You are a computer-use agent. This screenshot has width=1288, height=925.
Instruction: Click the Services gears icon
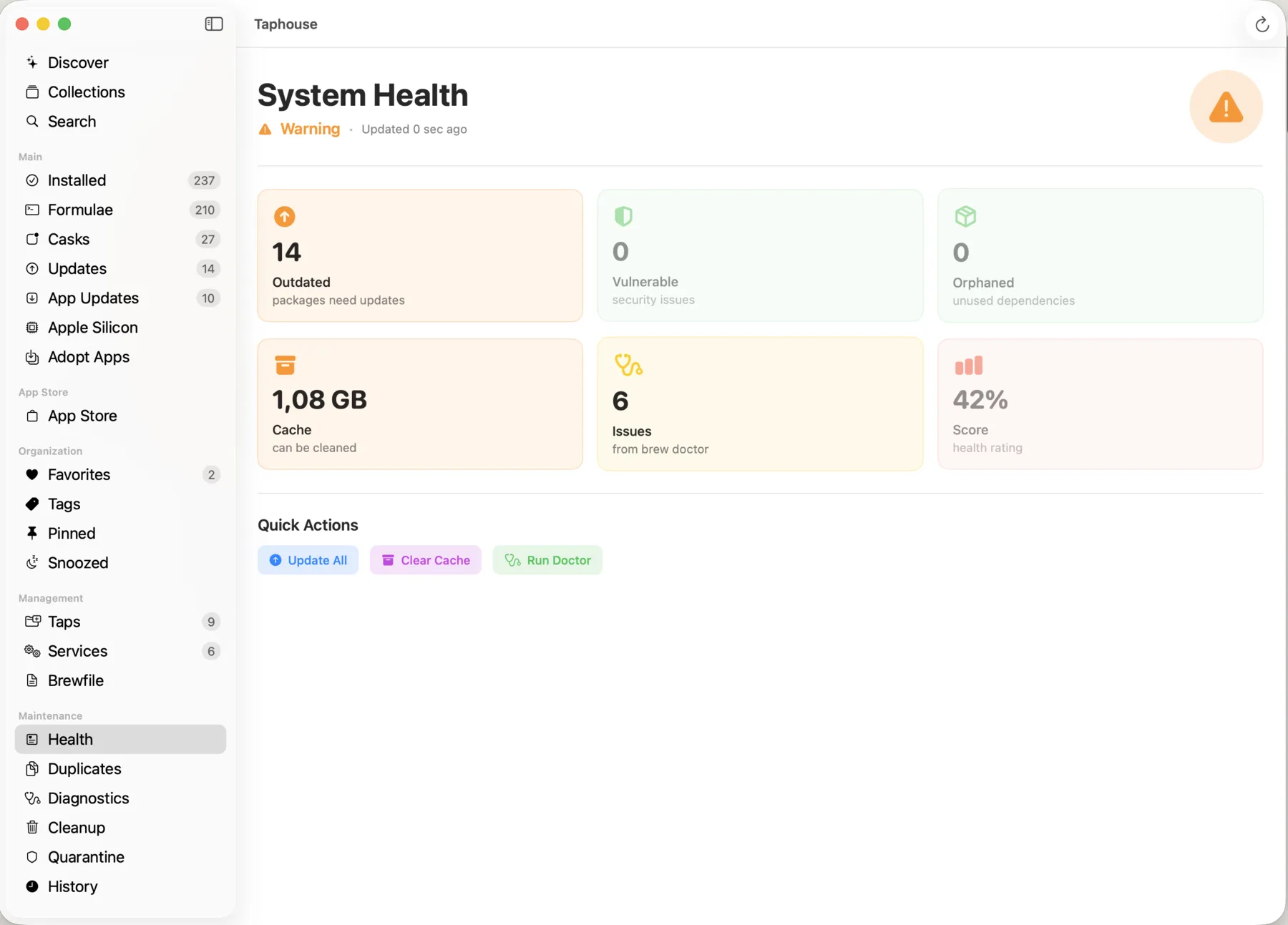coord(32,651)
